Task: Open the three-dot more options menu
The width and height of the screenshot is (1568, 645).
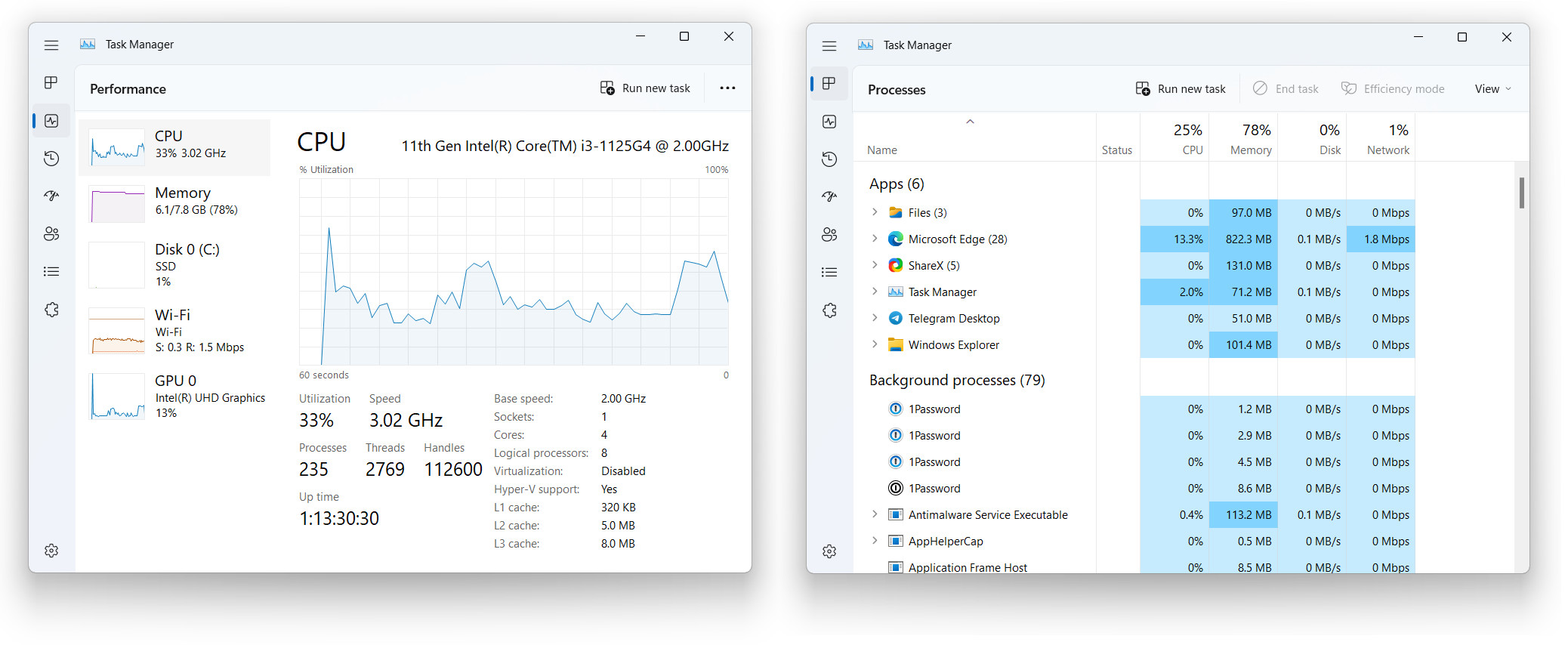Action: [x=727, y=88]
